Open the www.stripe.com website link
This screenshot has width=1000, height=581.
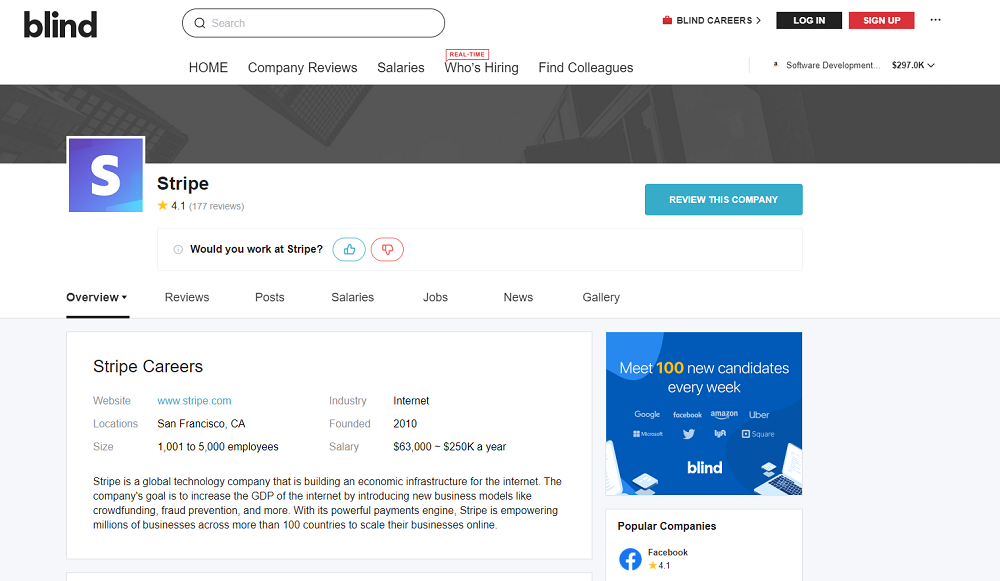pyautogui.click(x=195, y=401)
